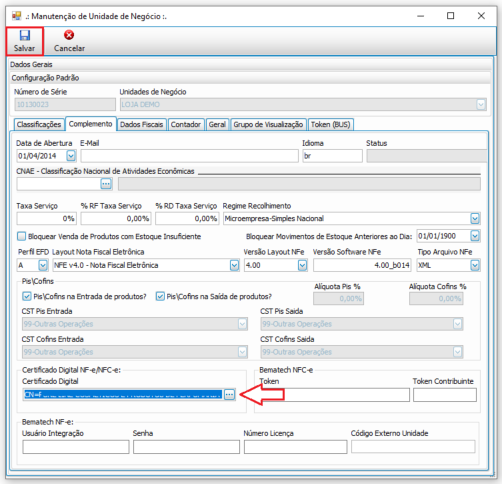
Task: Click the Status field
Action: click(426, 156)
